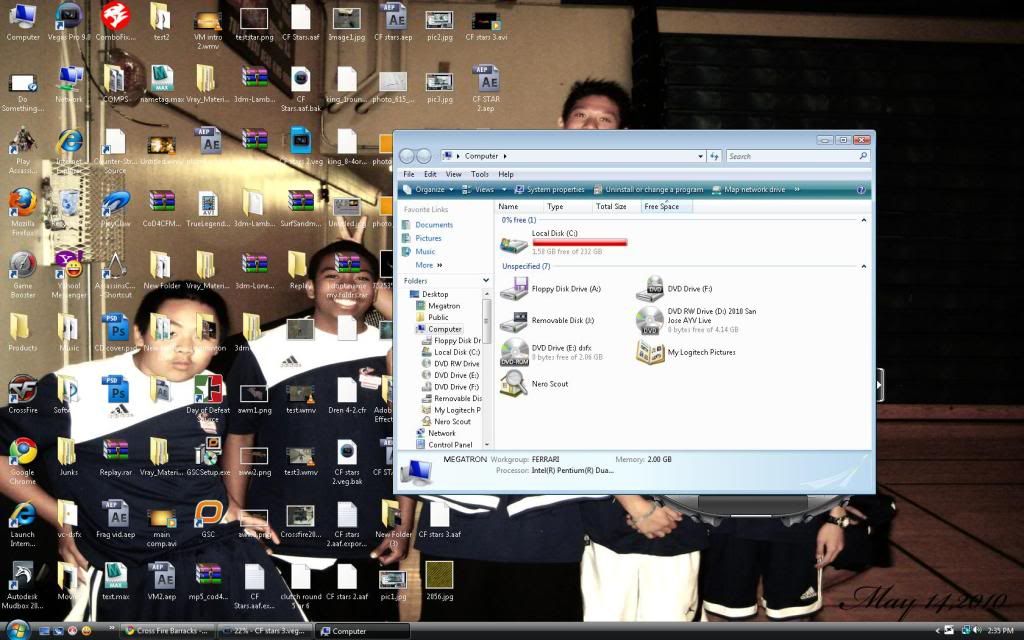Open the Floppy Disk Drive (A:) icon

coord(514,289)
